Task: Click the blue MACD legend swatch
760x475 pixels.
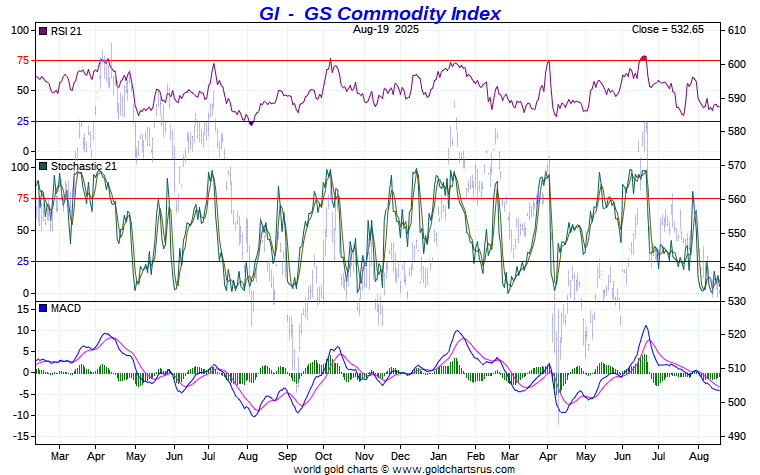Action: [x=43, y=308]
